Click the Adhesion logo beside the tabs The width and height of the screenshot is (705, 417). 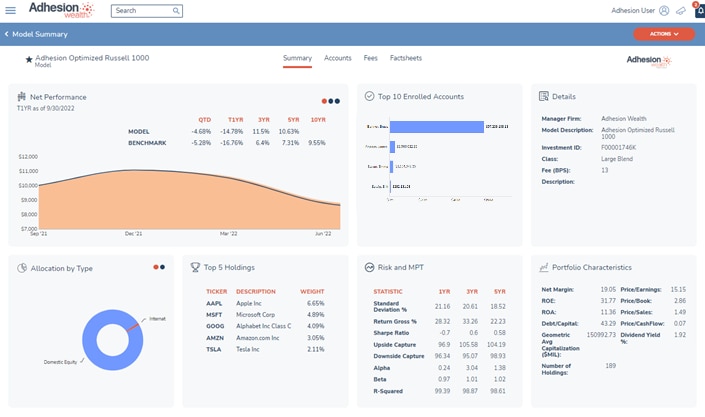[649, 61]
